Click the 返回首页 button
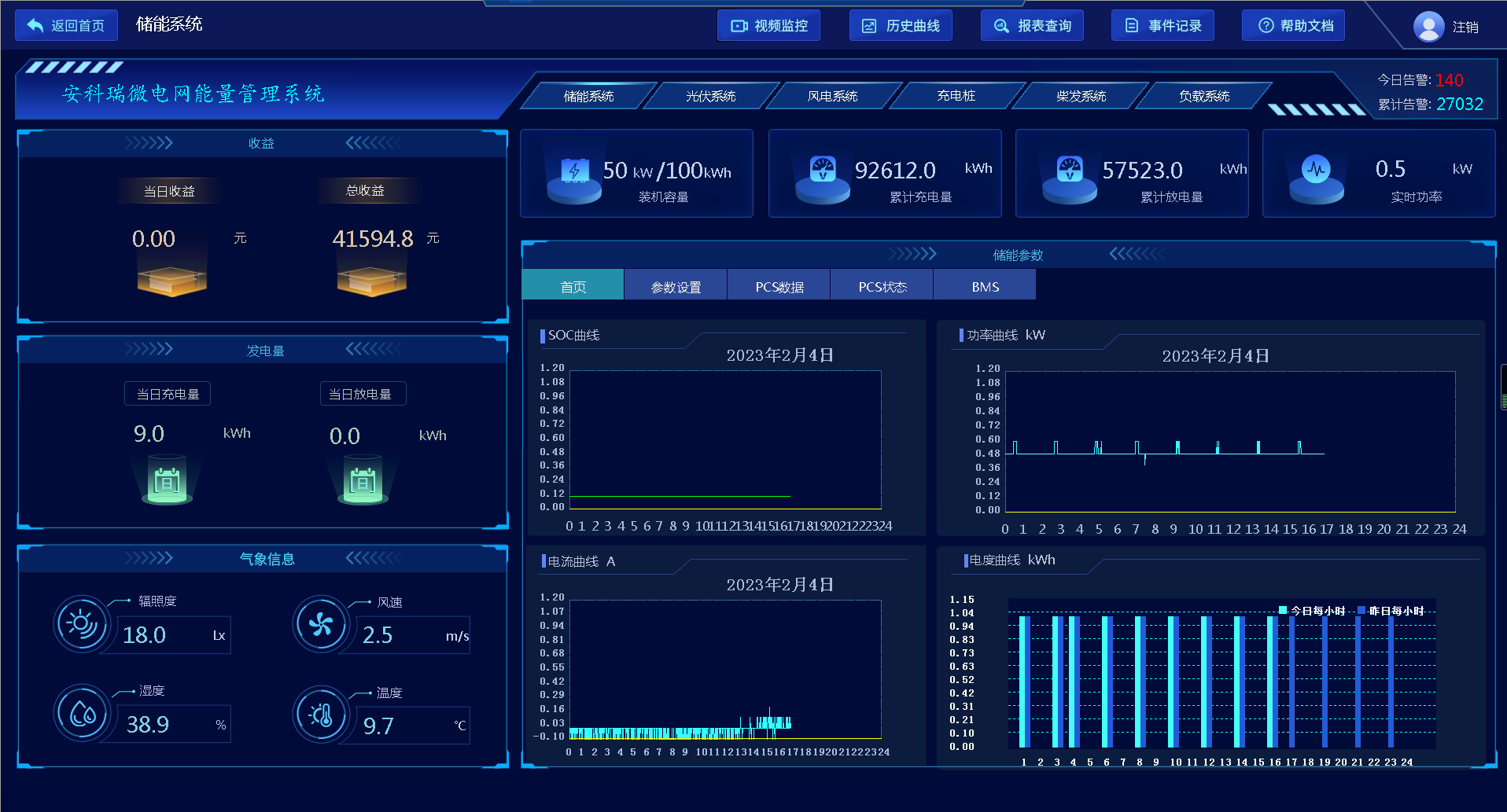The width and height of the screenshot is (1507, 812). pyautogui.click(x=67, y=26)
